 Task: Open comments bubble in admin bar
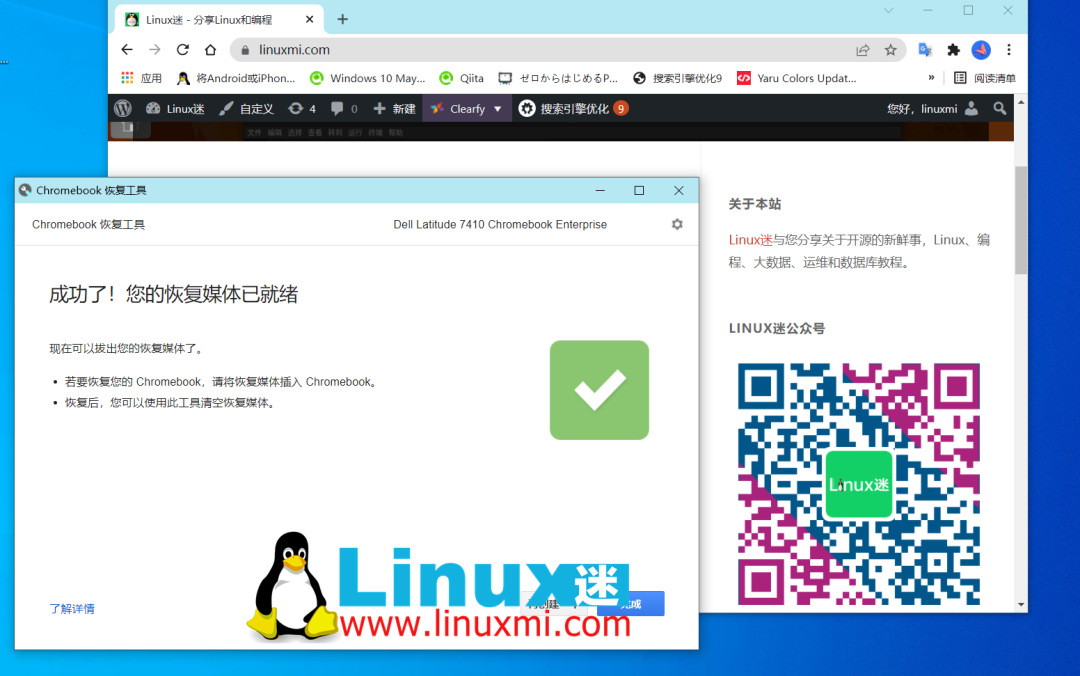[x=344, y=108]
